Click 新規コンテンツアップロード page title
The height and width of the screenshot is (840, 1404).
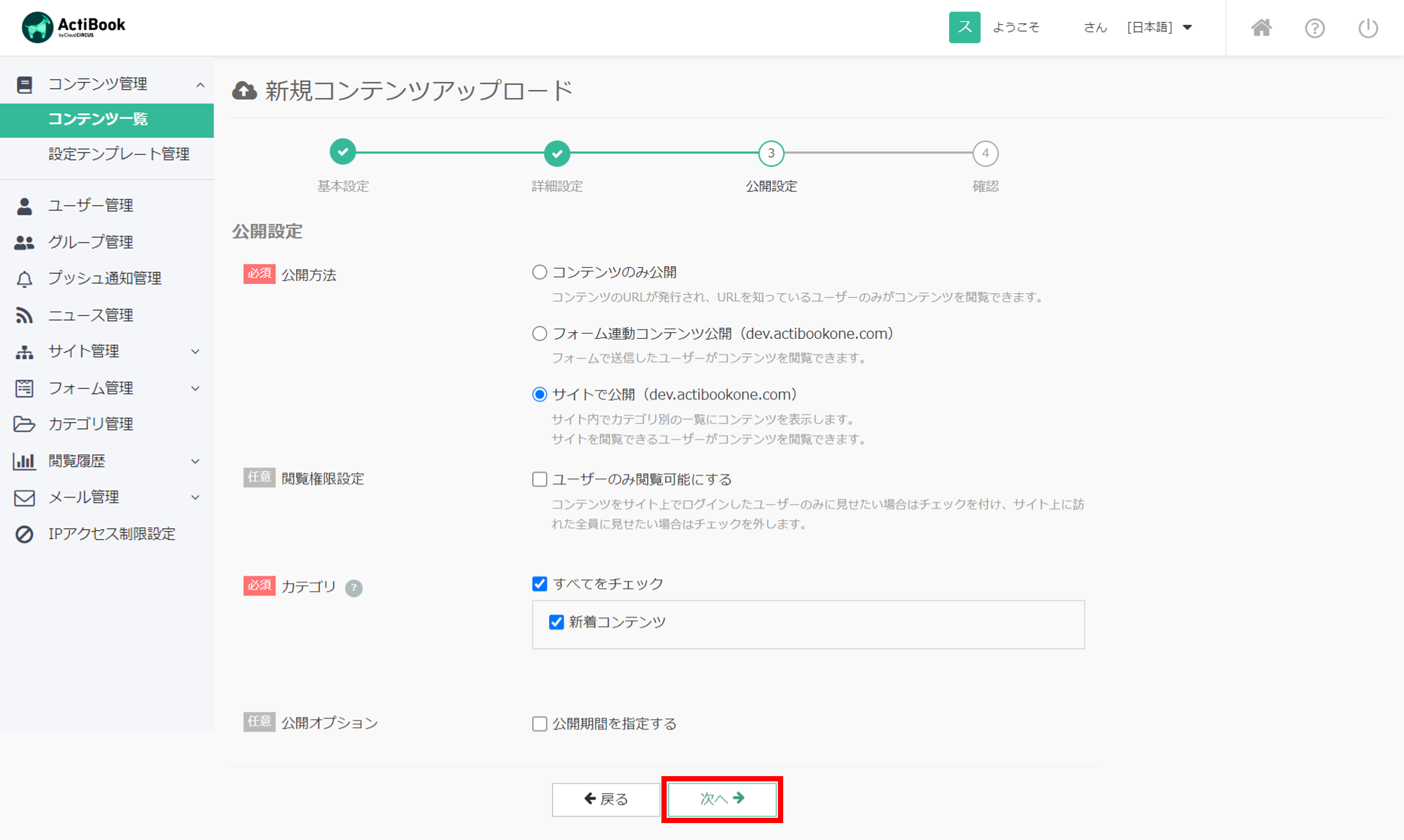(x=419, y=91)
